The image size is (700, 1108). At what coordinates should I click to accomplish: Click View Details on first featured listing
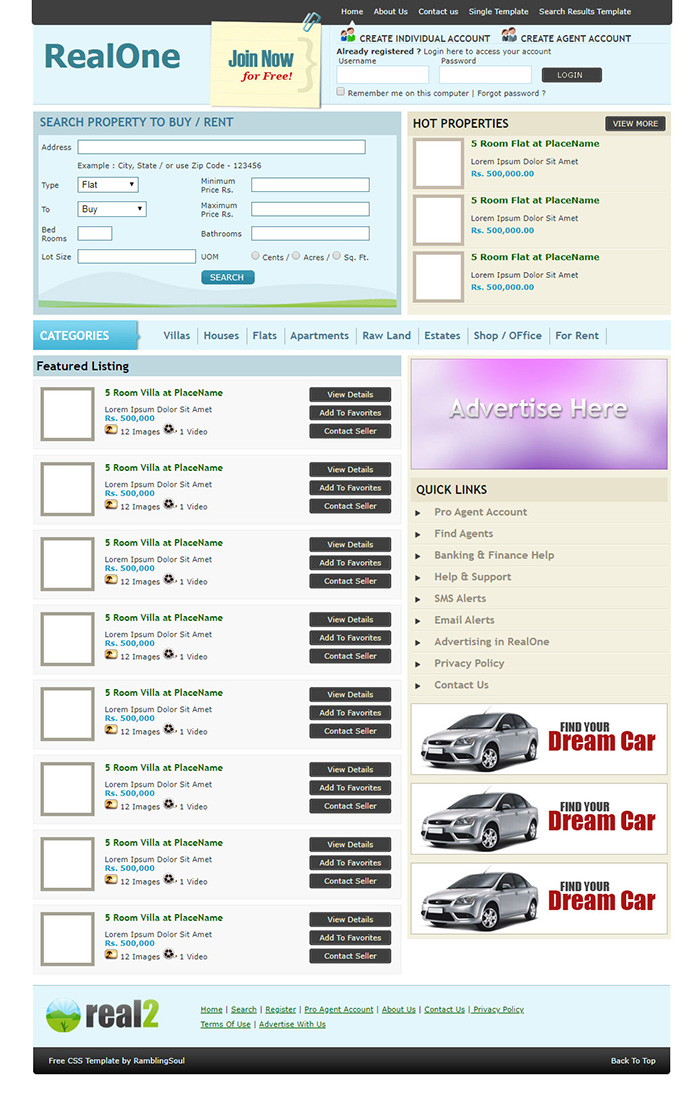pyautogui.click(x=350, y=394)
